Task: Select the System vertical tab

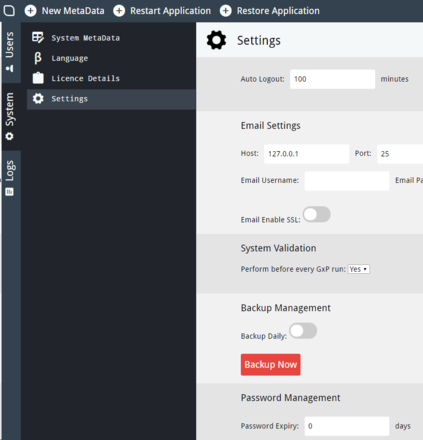Action: point(10,116)
